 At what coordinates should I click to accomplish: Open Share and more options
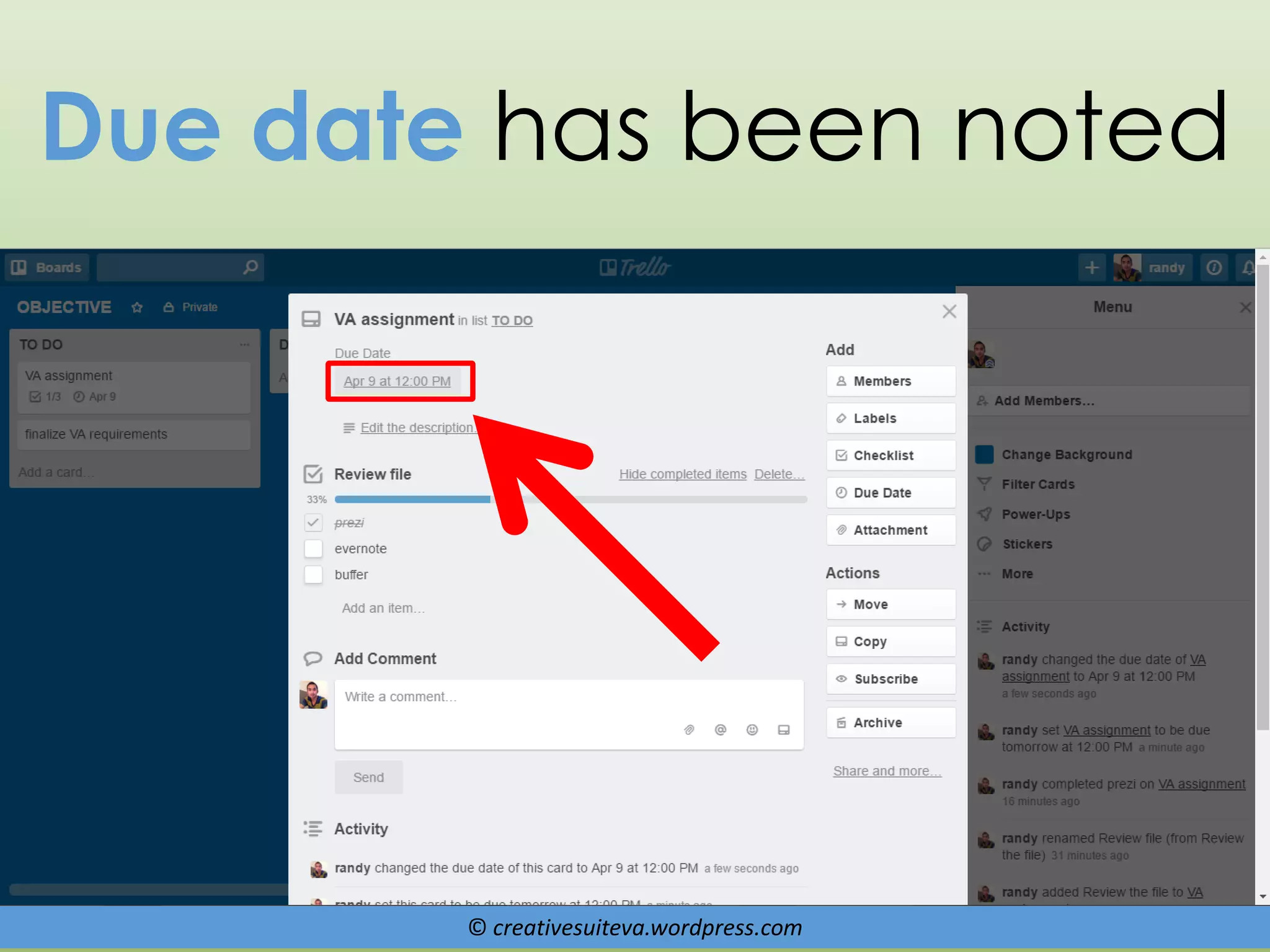point(887,771)
